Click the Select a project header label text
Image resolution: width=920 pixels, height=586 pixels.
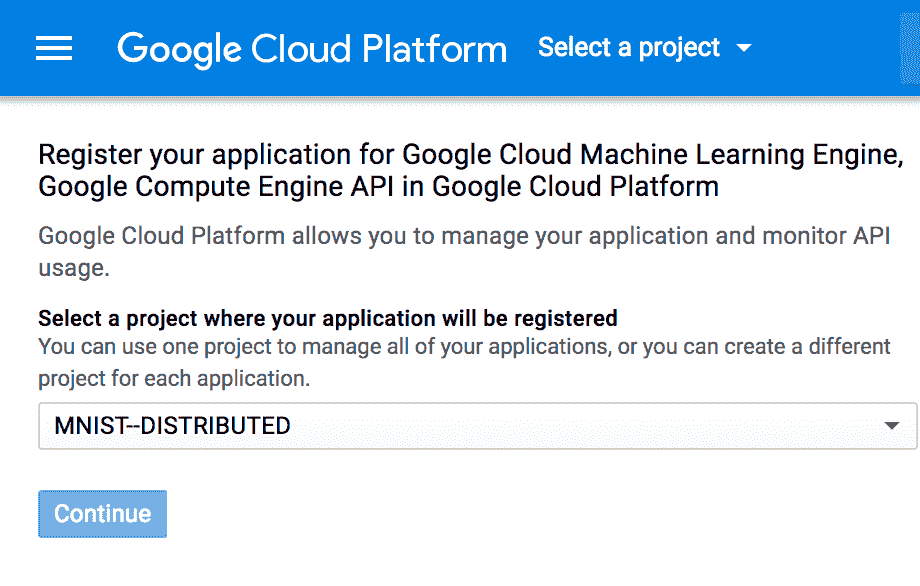click(629, 48)
